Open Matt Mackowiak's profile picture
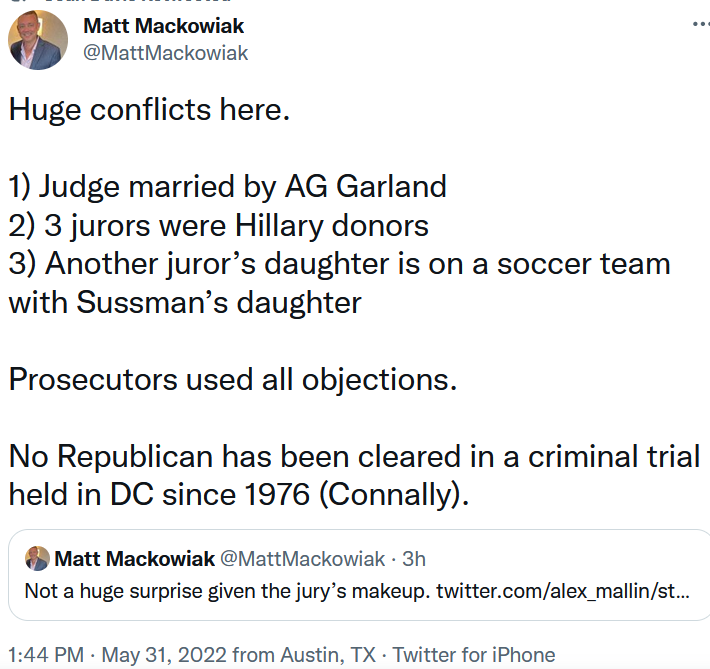Screen dimensions: 710x669 [38, 40]
